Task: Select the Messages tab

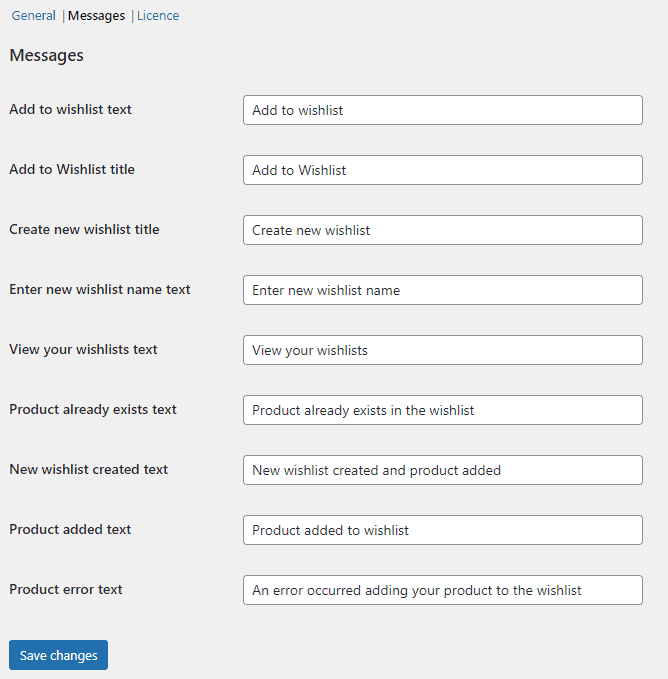Action: (96, 16)
